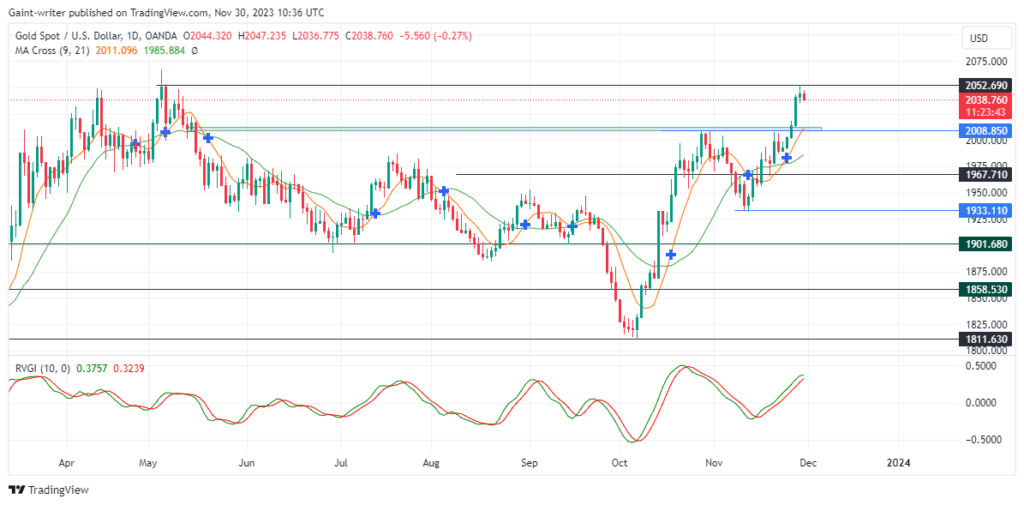Click the 1950.000 price axis label

click(985, 193)
